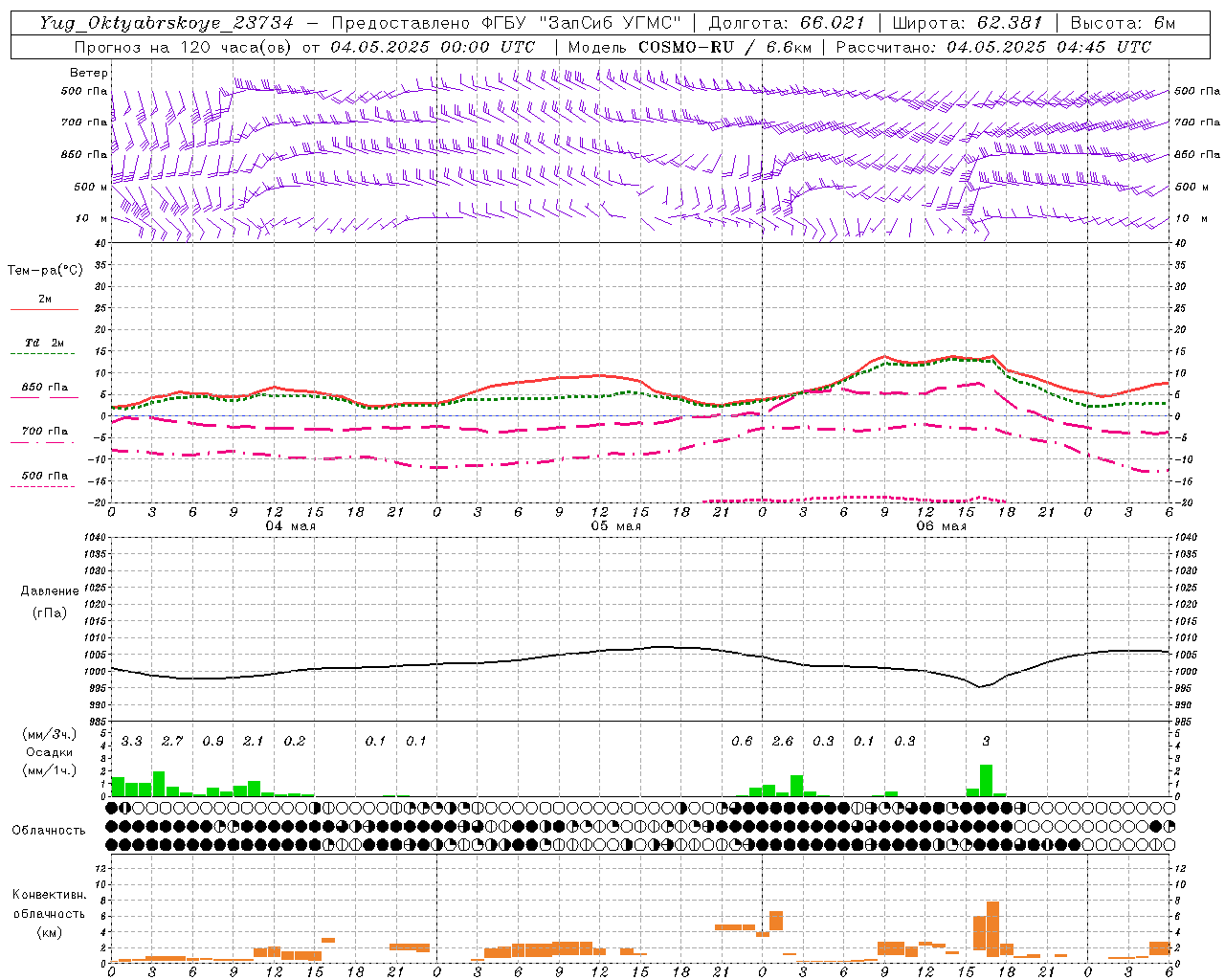Viewport: 1225px width, 980px height.
Task: Click the 3.3 precipitation total value
Action: (132, 742)
